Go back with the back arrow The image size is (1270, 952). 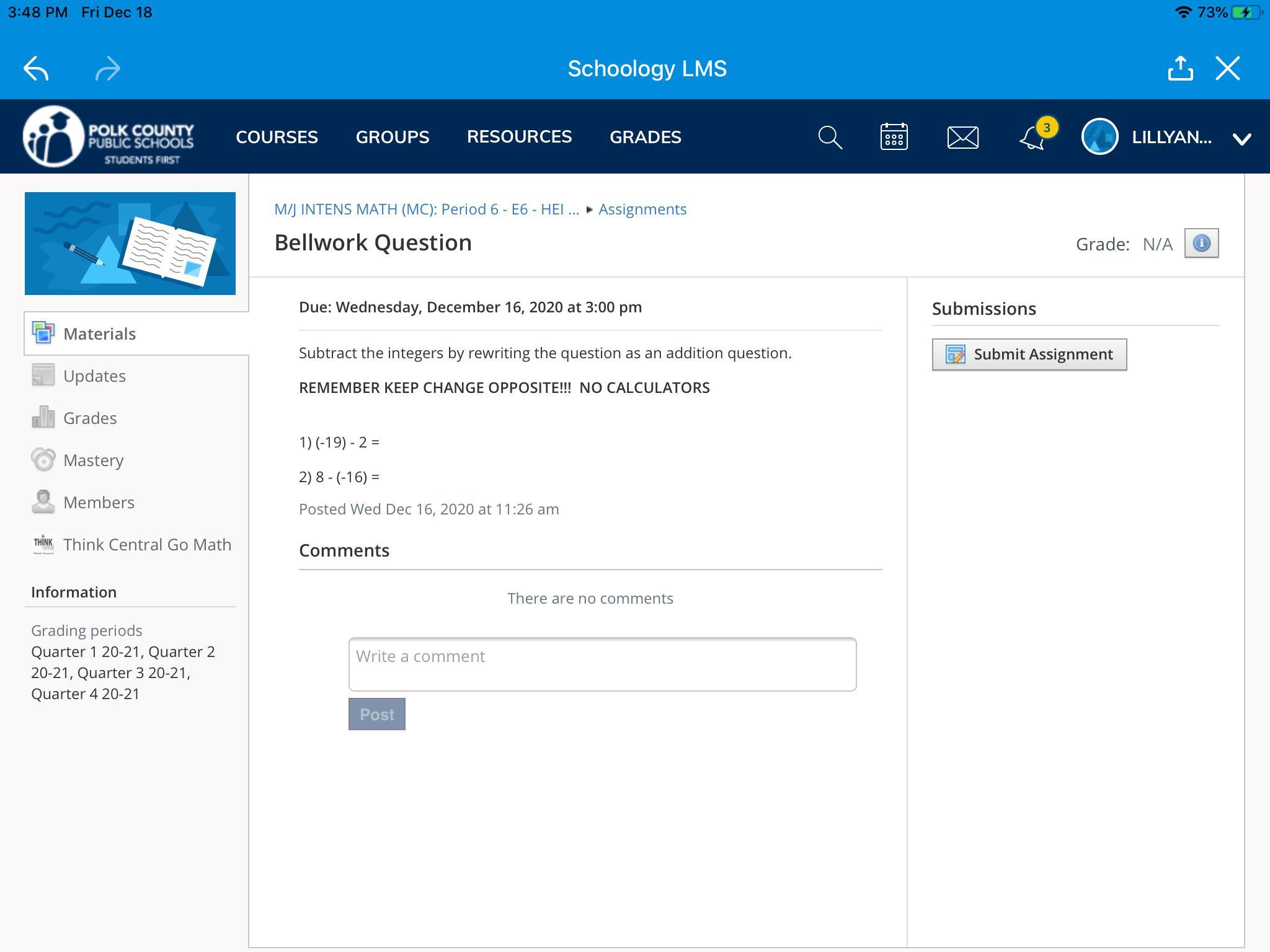pyautogui.click(x=36, y=69)
